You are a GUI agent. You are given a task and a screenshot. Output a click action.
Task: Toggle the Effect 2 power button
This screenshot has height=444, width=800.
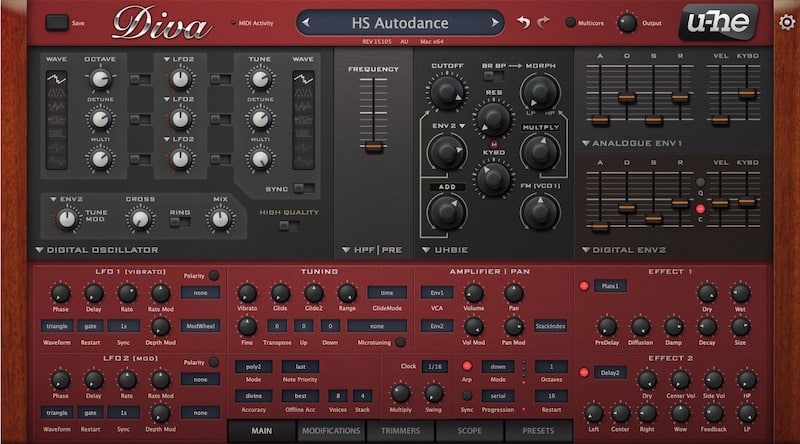click(584, 373)
